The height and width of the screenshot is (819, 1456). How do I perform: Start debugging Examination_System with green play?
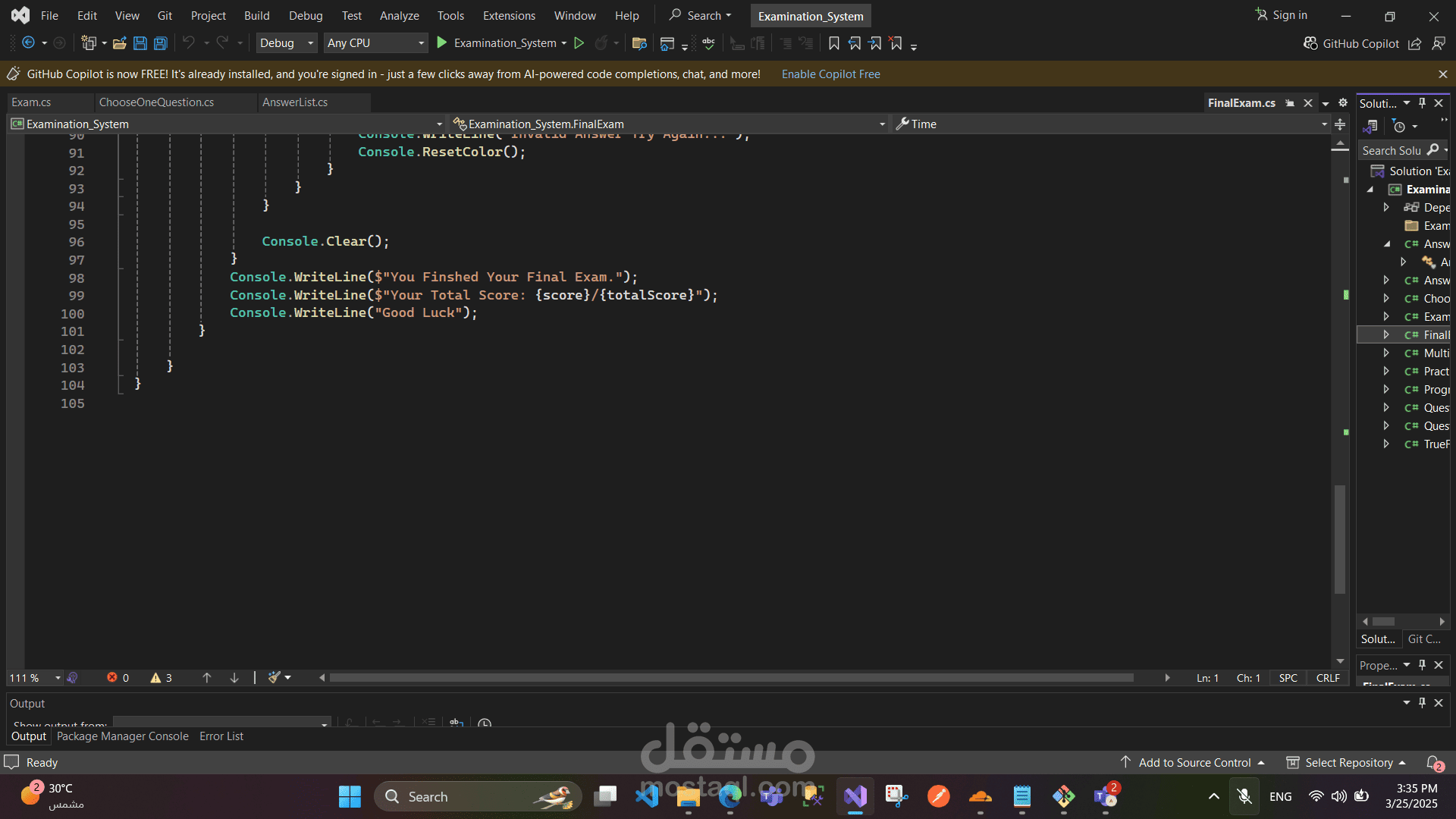(442, 43)
